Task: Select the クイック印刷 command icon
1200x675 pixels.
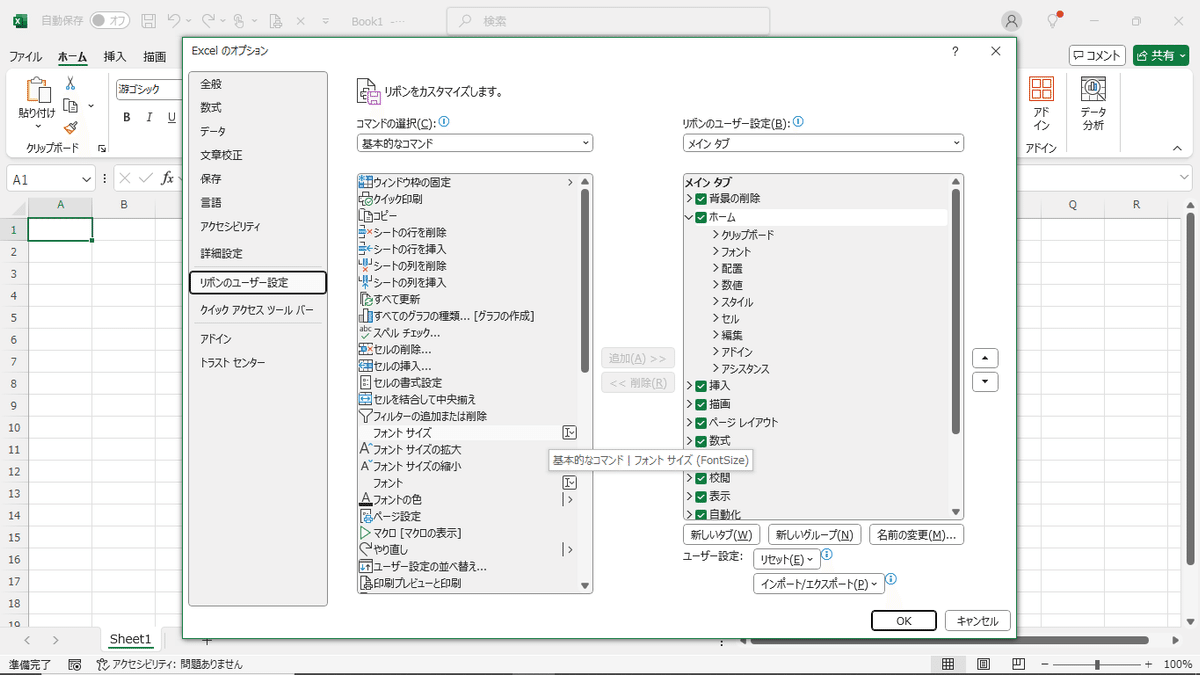Action: point(365,199)
